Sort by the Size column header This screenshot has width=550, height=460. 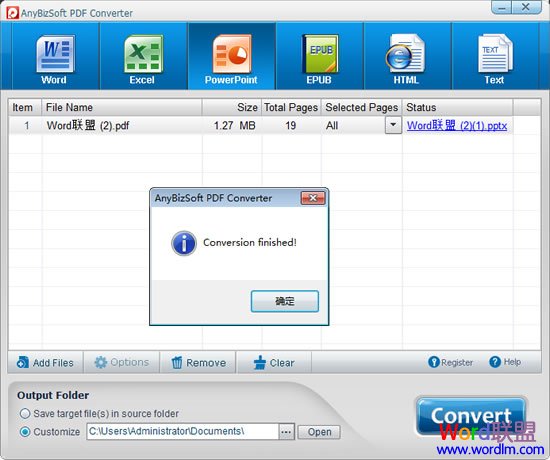(x=232, y=107)
